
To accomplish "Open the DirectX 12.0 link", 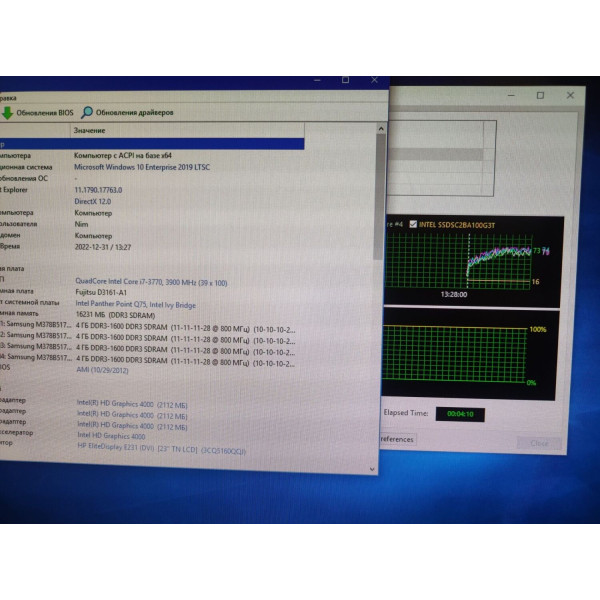I will pos(93,201).
